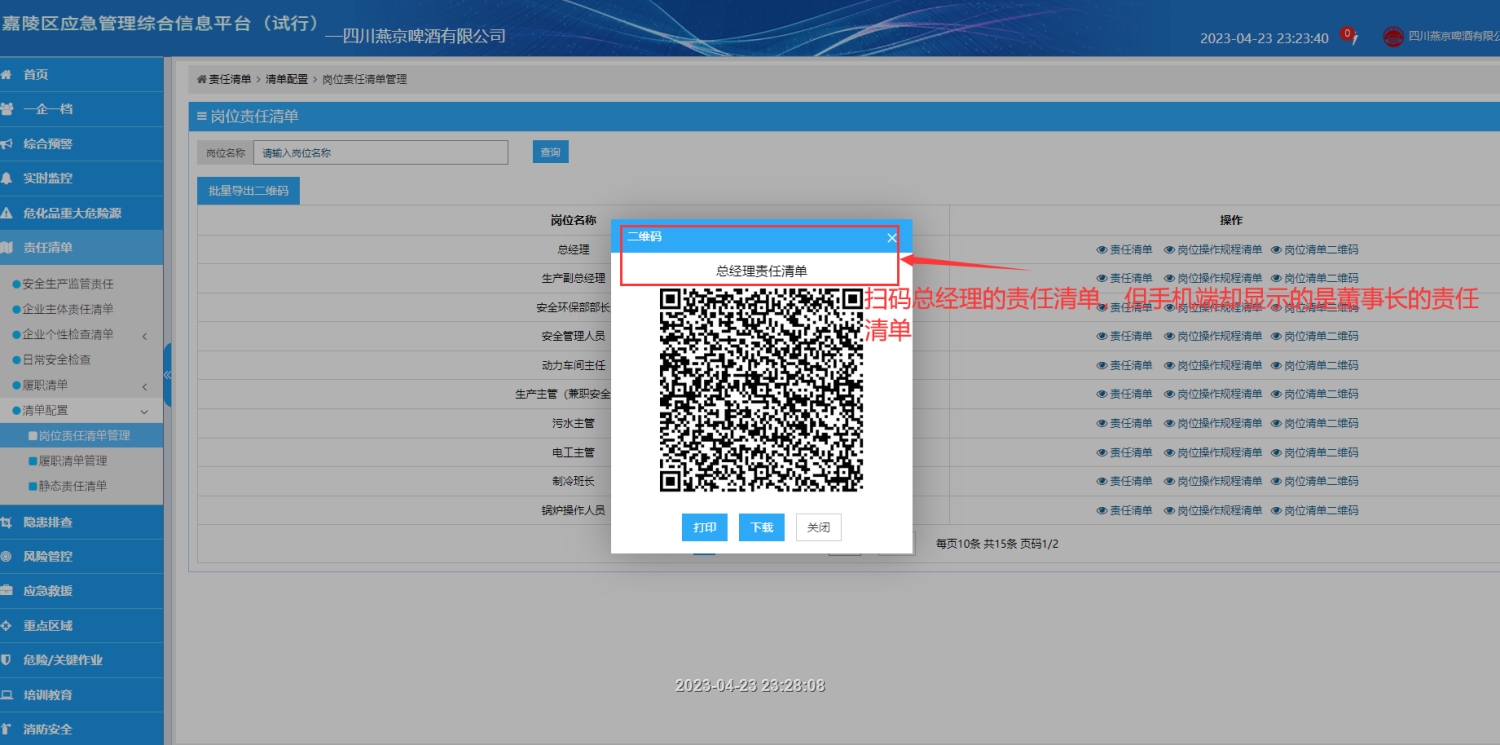
Task: Expand 履职清单 submenu arrow
Action: (x=144, y=386)
